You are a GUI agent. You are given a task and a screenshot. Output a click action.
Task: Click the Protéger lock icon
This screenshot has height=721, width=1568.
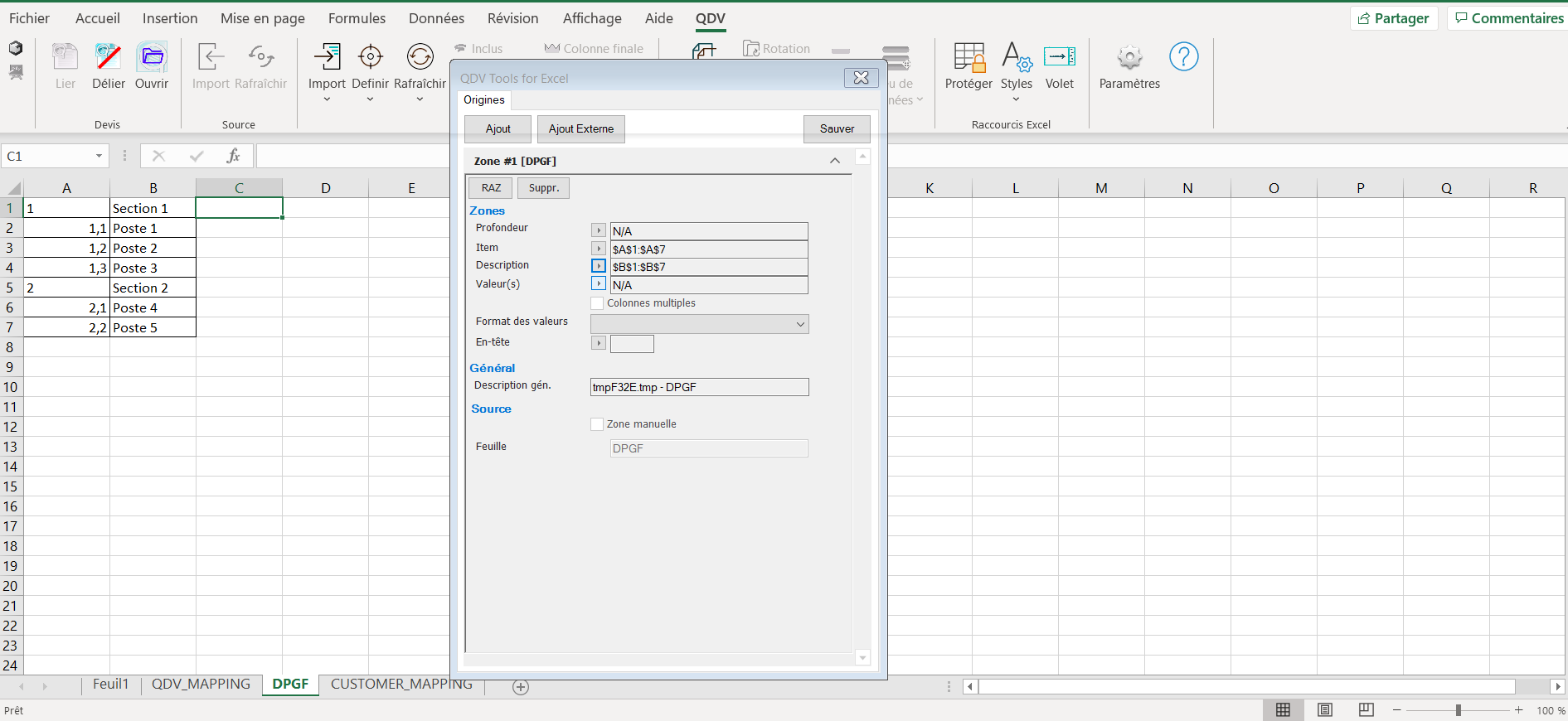coord(968,57)
